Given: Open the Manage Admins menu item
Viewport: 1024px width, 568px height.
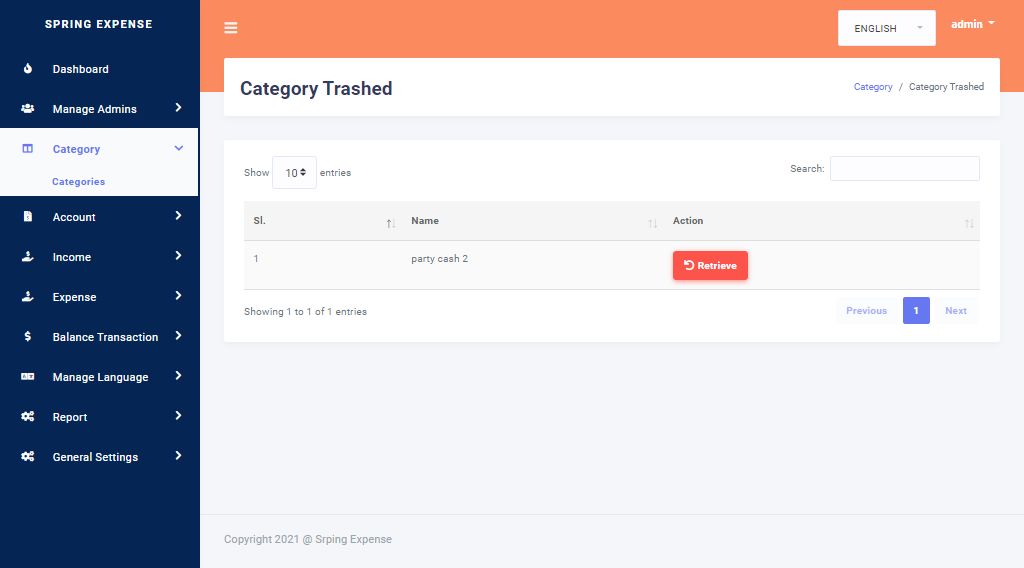Looking at the screenshot, I should (99, 108).
